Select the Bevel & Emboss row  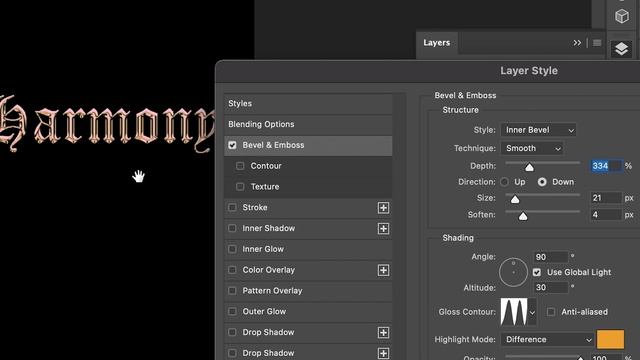308,145
